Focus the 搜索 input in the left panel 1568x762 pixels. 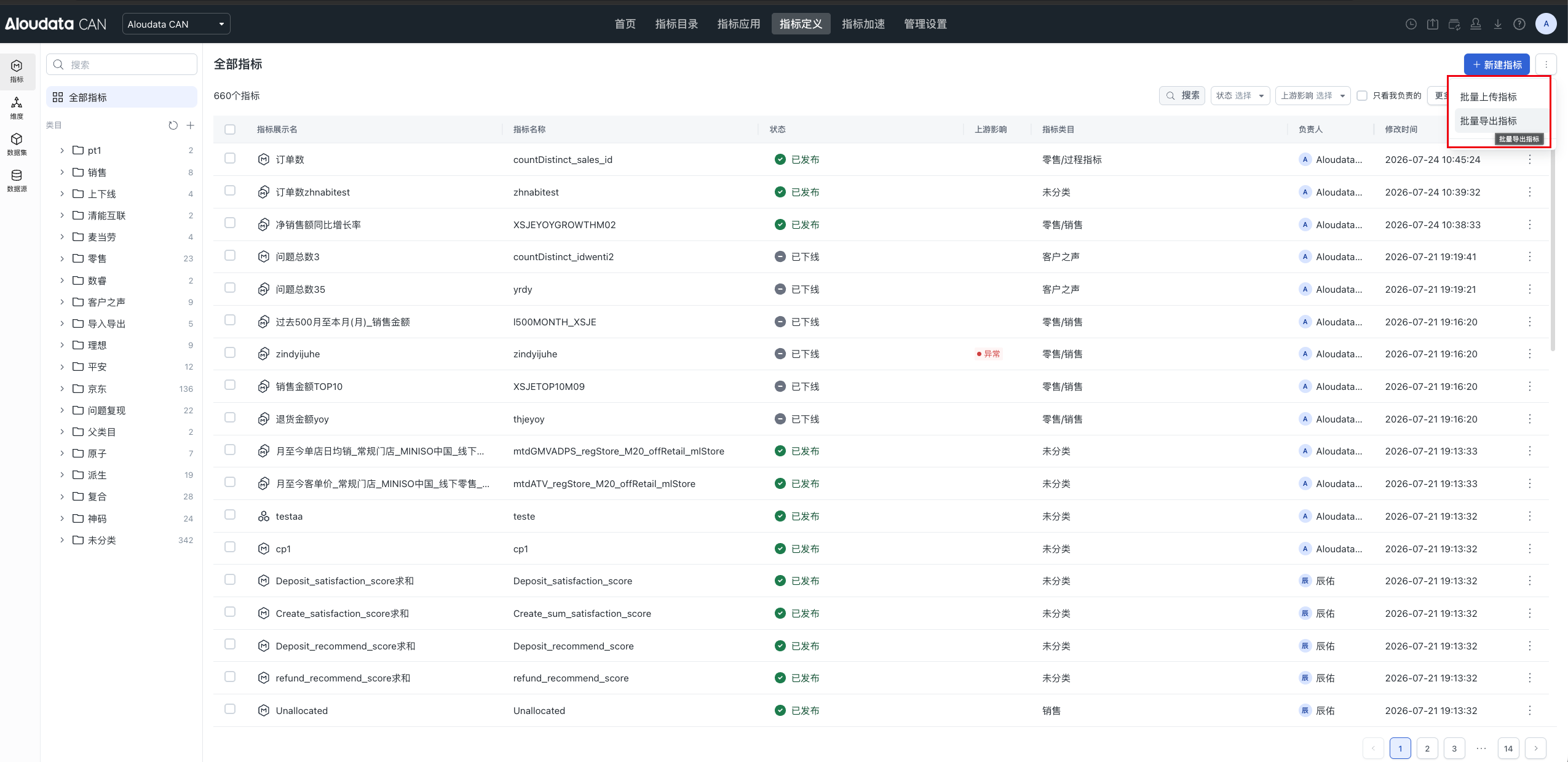(x=122, y=65)
